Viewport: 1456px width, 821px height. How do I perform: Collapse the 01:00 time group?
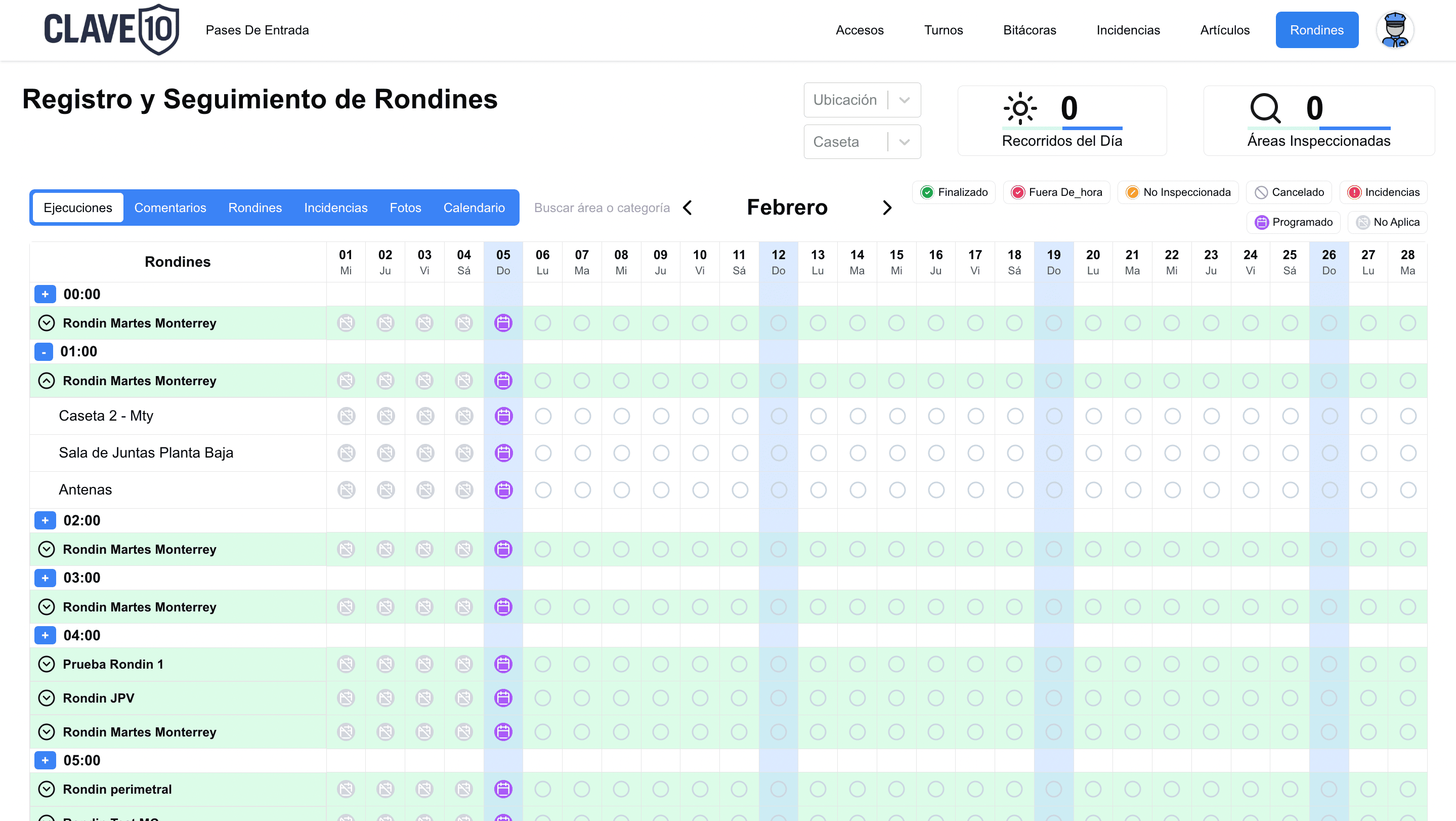[x=44, y=352]
